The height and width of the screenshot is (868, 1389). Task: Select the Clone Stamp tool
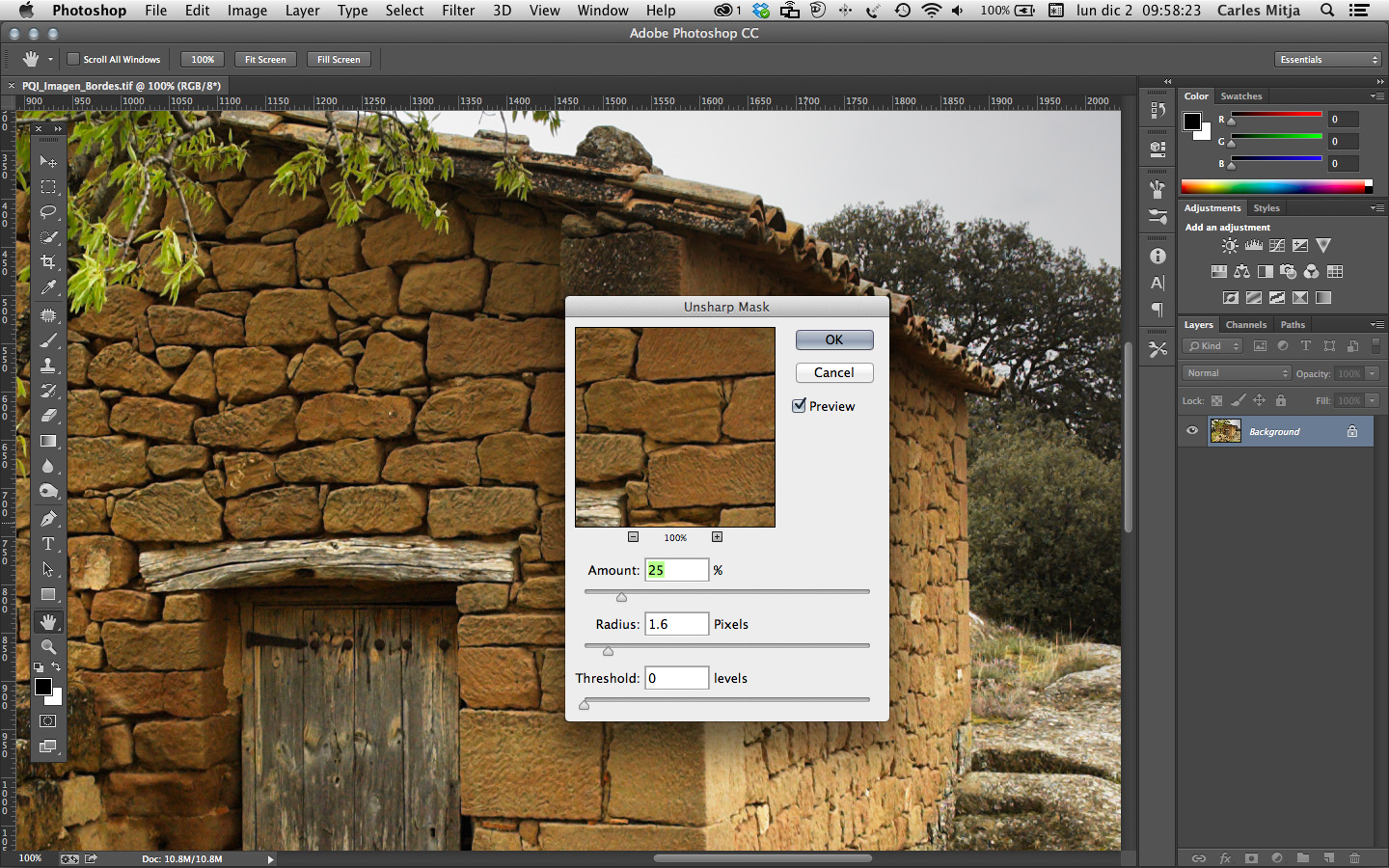point(48,366)
